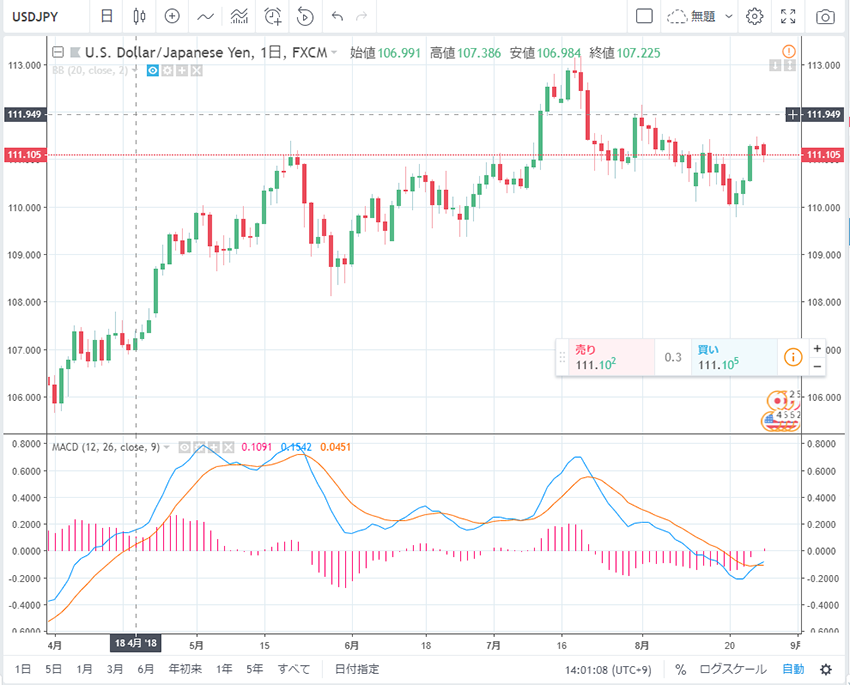Click the flag icon beside U.S. Dollar title
This screenshot has height=685, width=850.
click(75, 53)
